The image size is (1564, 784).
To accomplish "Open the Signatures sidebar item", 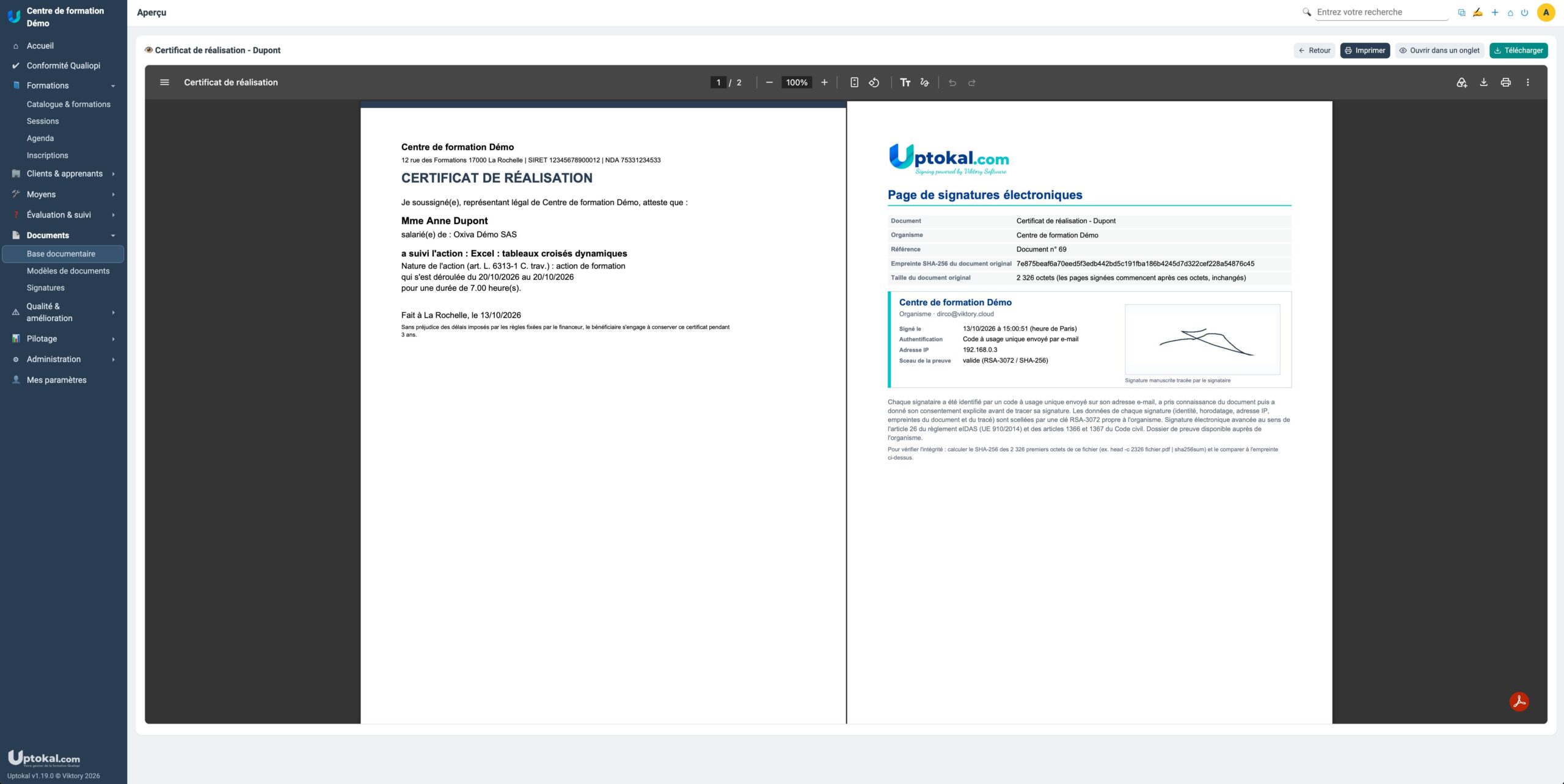I will tap(45, 288).
